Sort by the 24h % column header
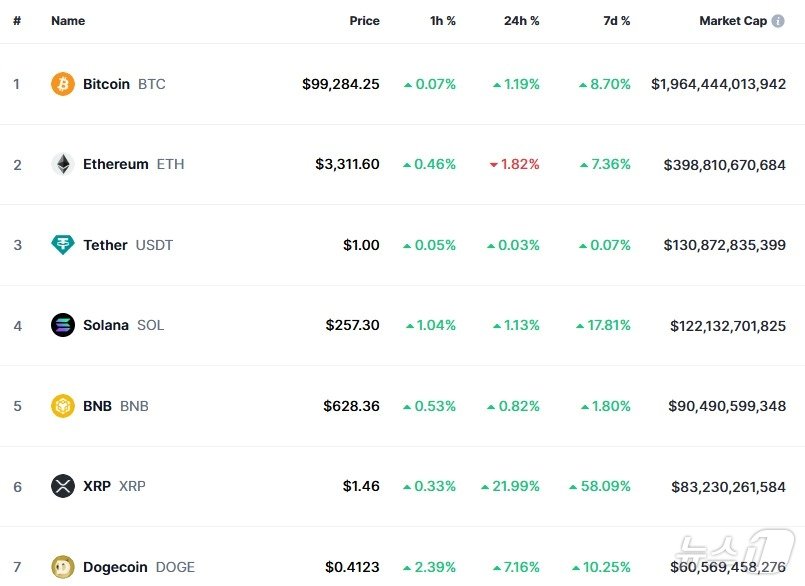Image resolution: width=805 pixels, height=586 pixels. coord(521,21)
